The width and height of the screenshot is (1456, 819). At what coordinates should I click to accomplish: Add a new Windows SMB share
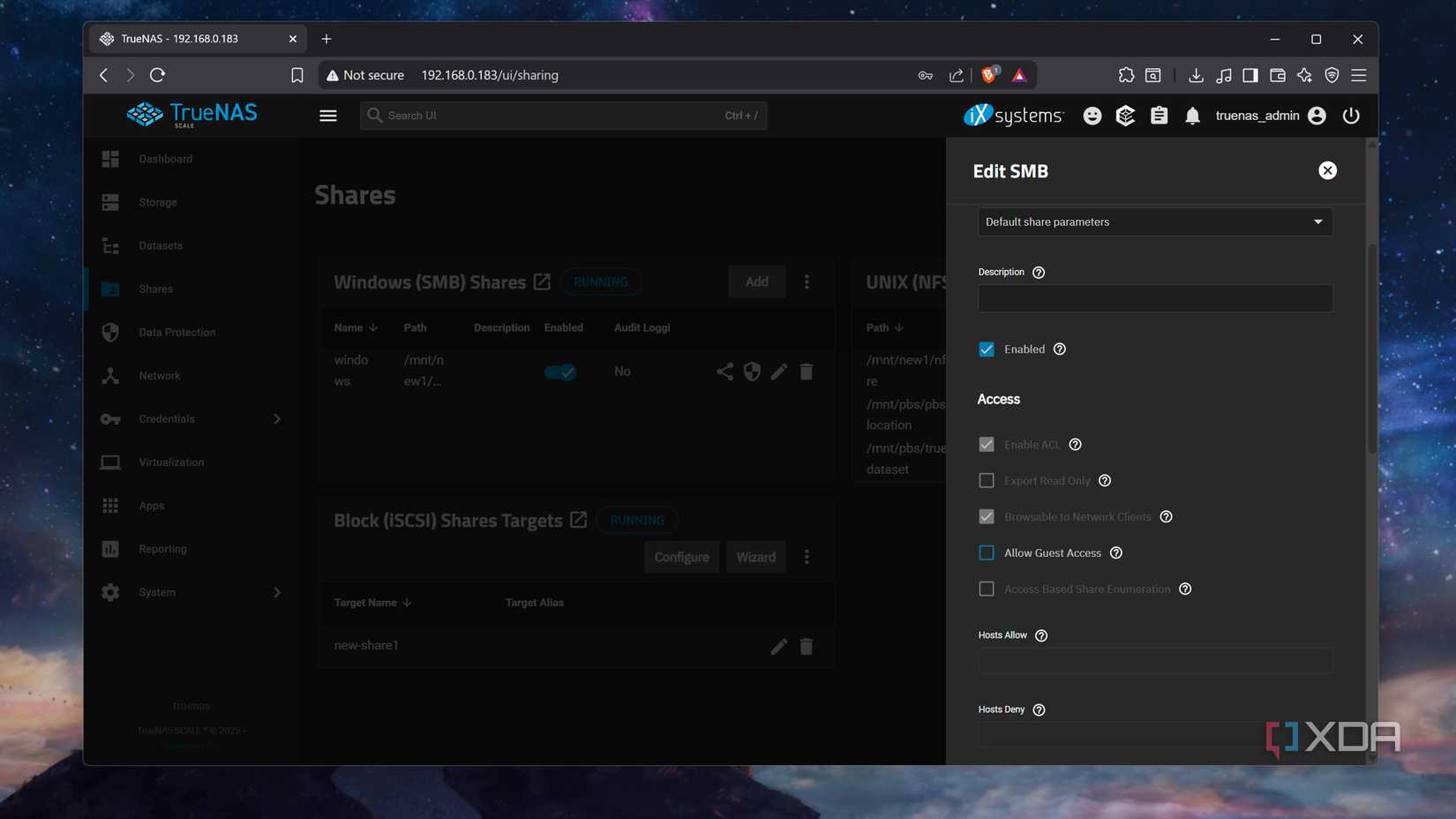point(755,282)
